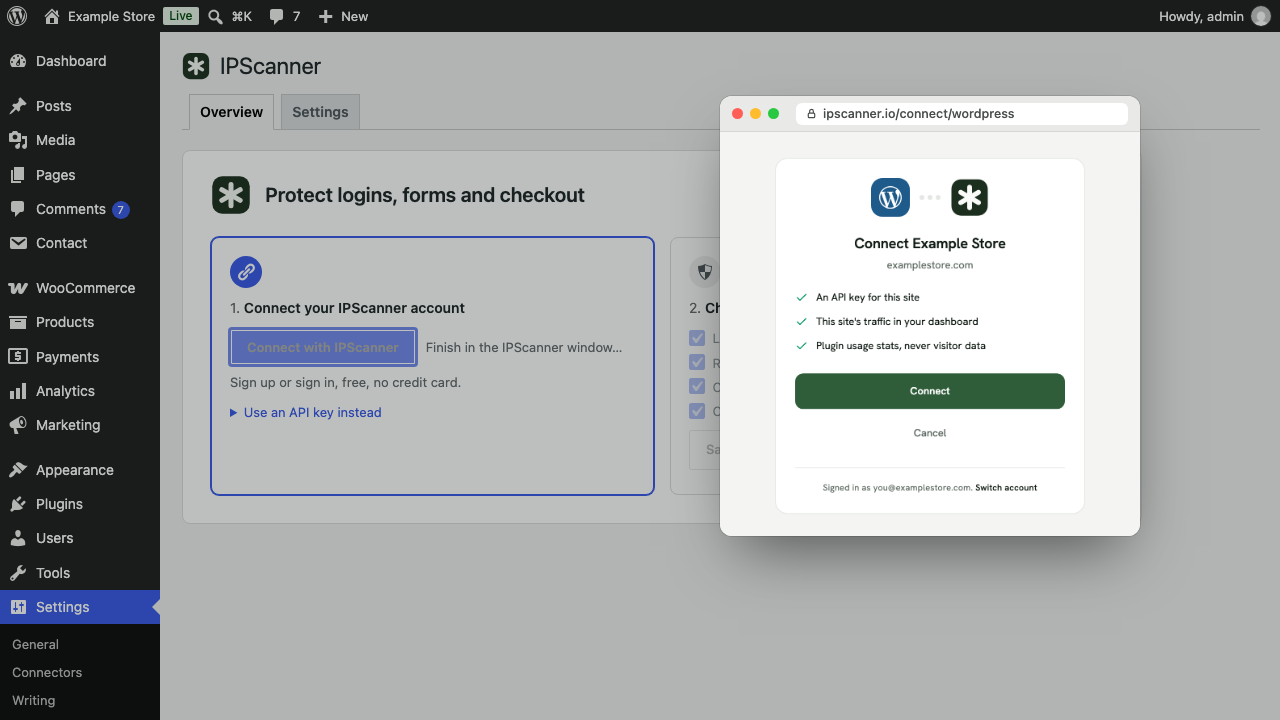Image resolution: width=1280 pixels, height=720 pixels.
Task: Open the Example Store home icon
Action: [52, 16]
